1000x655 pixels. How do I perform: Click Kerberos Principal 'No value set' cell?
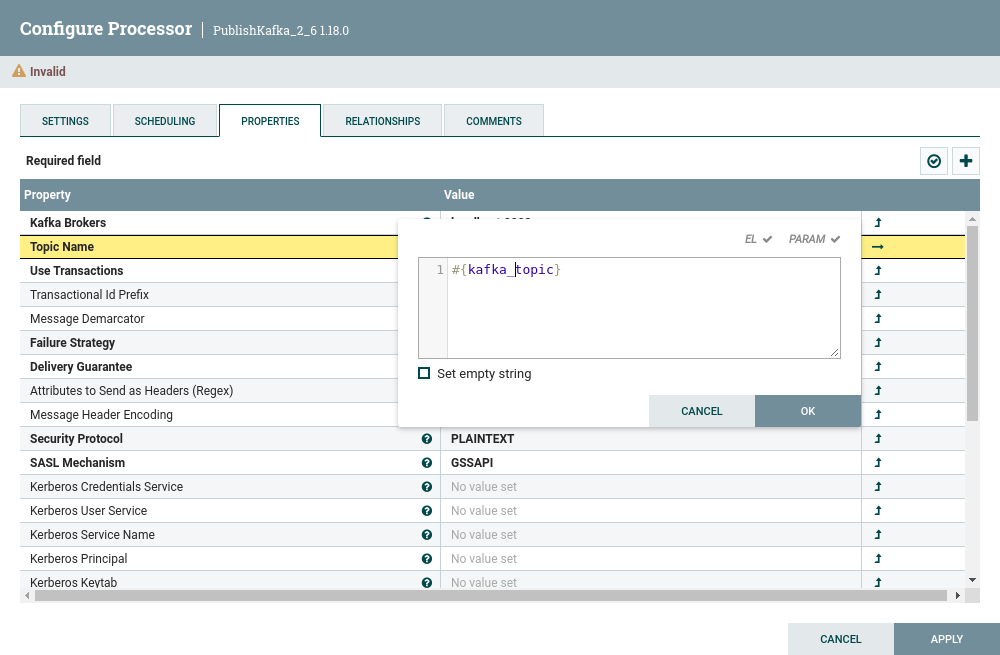tap(651, 559)
